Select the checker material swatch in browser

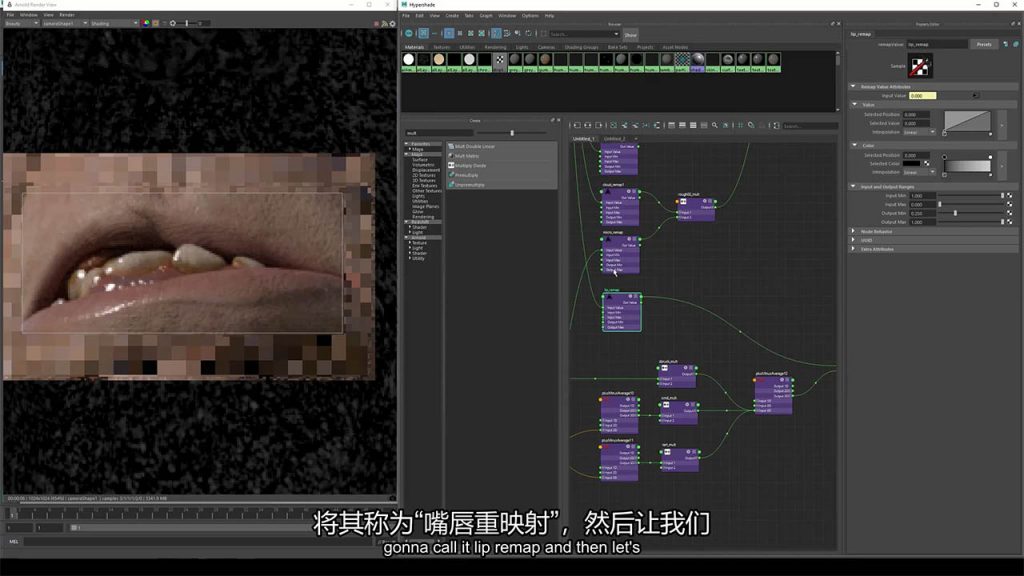[x=500, y=59]
